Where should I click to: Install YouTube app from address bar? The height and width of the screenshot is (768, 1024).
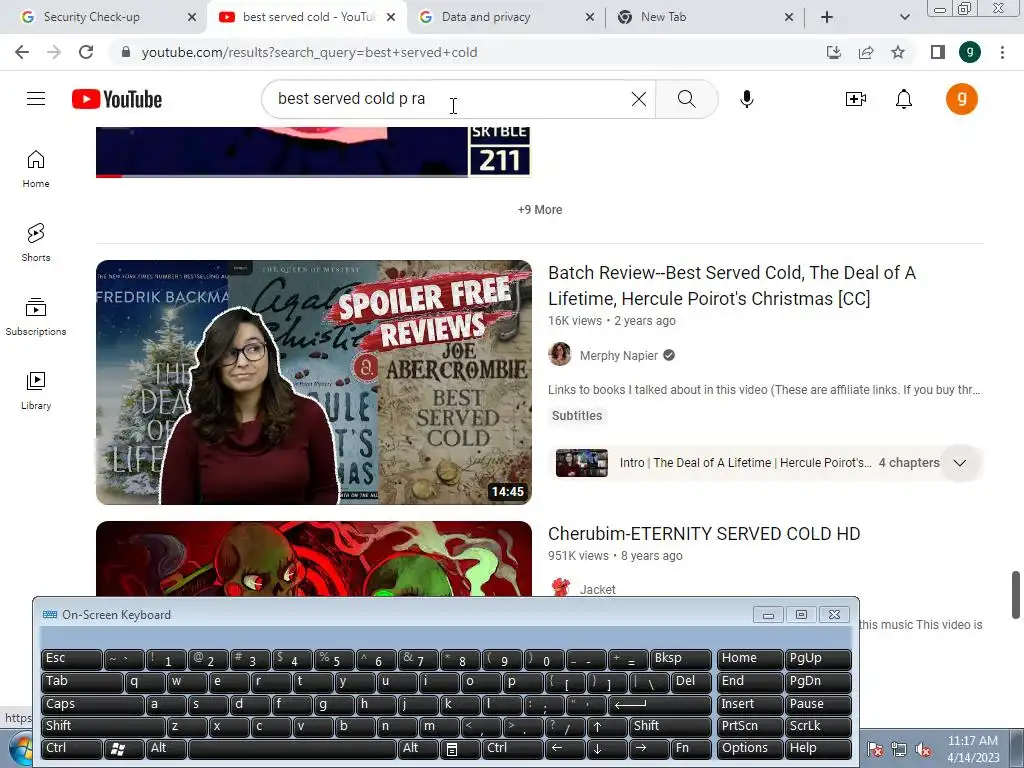(x=834, y=52)
